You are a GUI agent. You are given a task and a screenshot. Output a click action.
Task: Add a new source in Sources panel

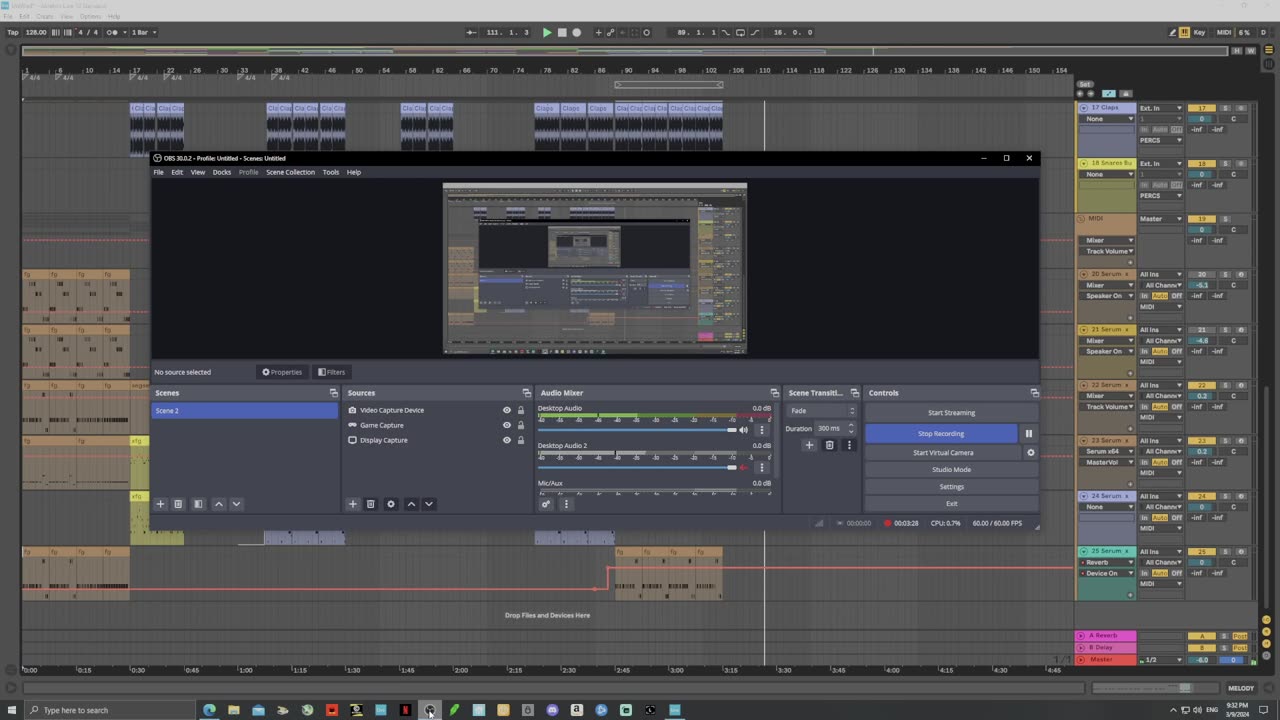point(352,504)
